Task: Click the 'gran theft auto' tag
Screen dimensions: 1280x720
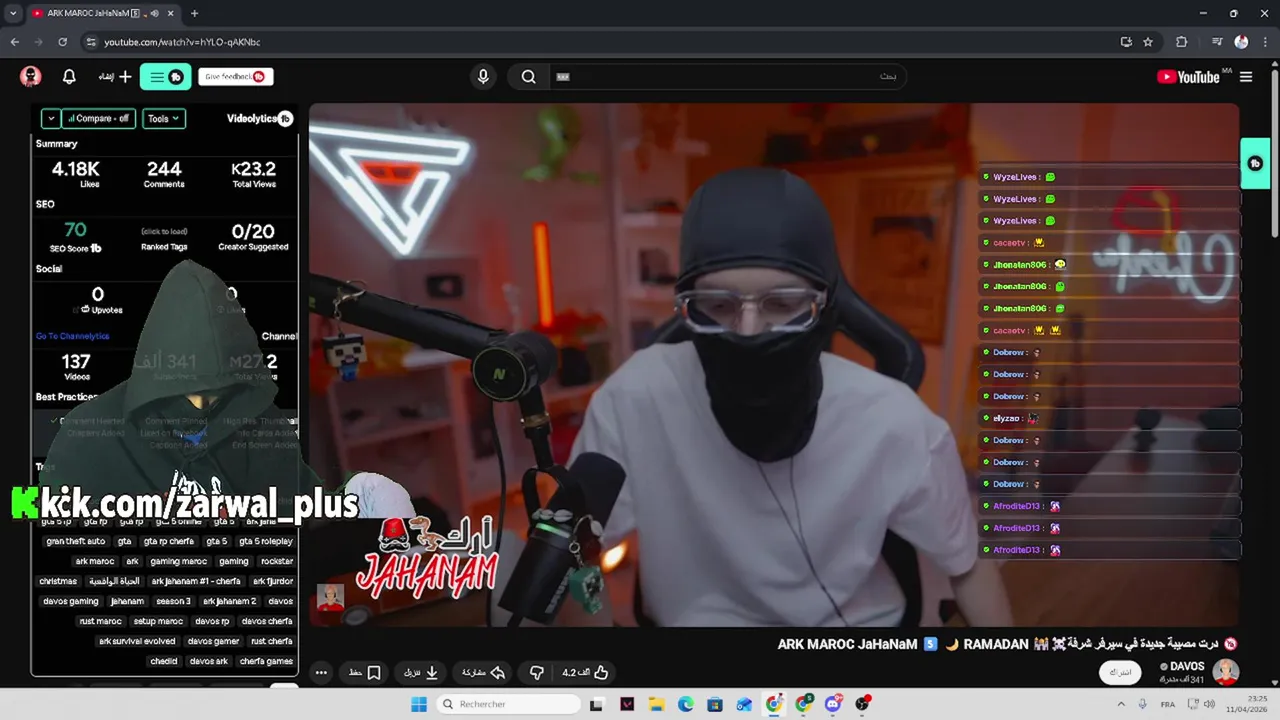Action: 76,541
